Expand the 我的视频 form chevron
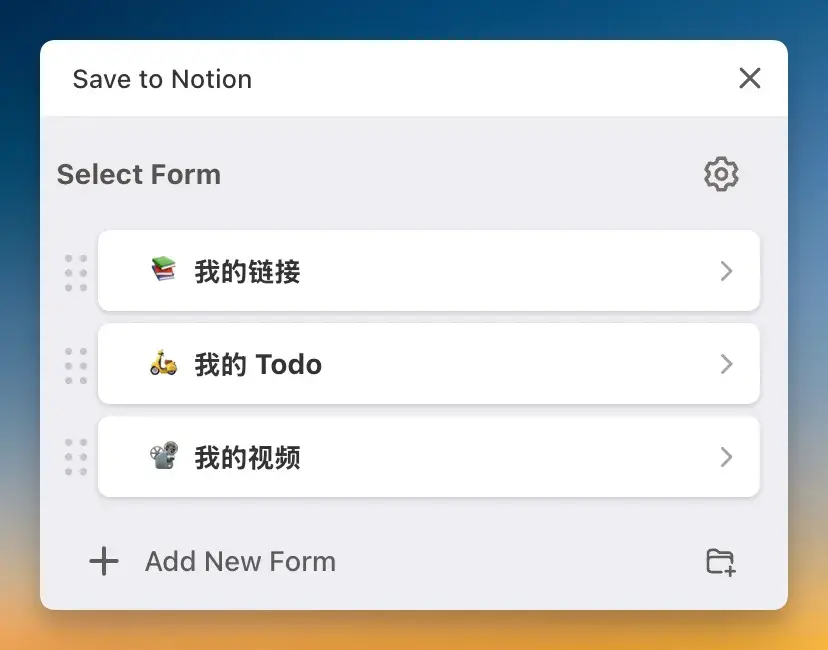 pos(727,457)
